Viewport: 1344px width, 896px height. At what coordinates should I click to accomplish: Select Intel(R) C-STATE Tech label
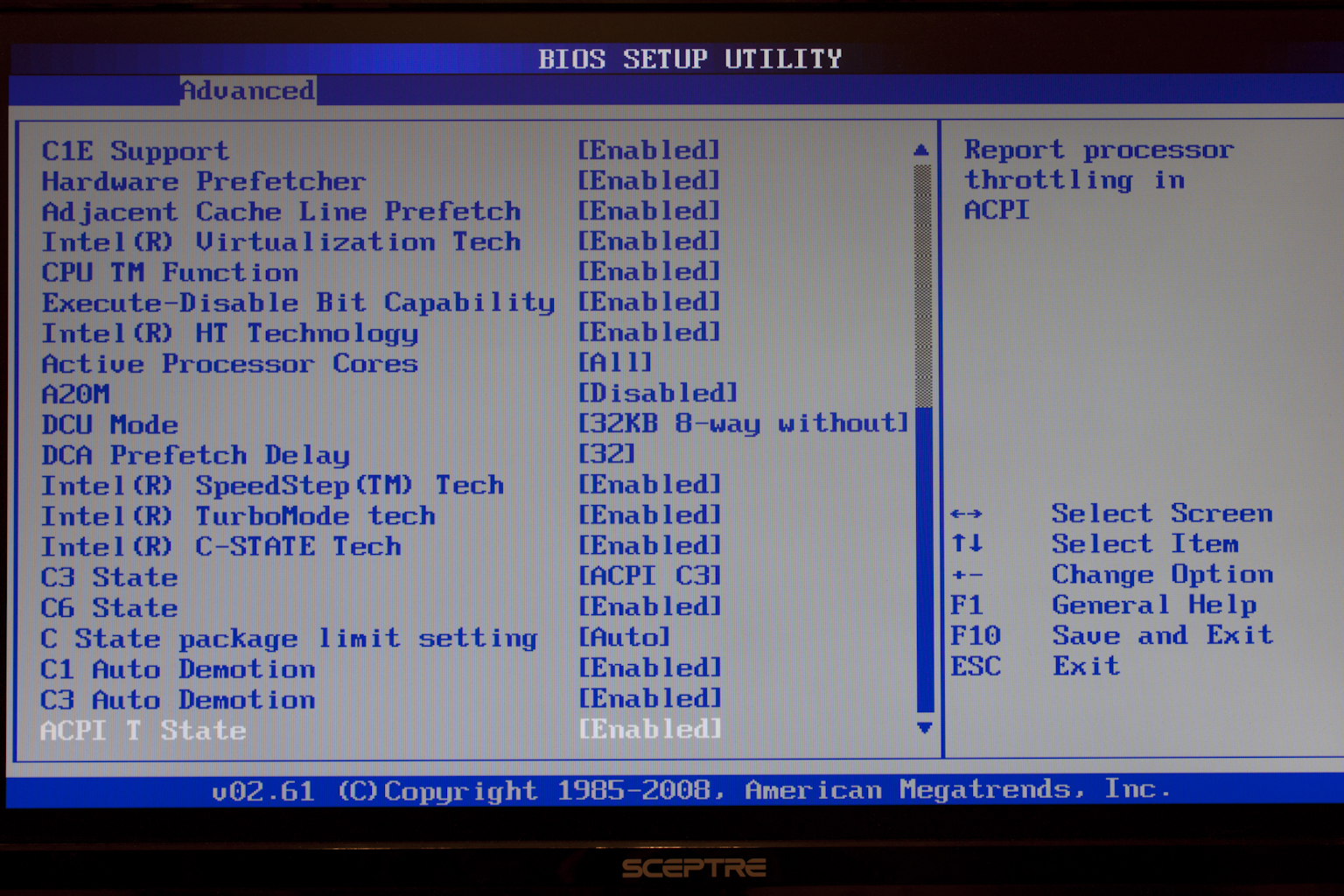click(x=220, y=548)
